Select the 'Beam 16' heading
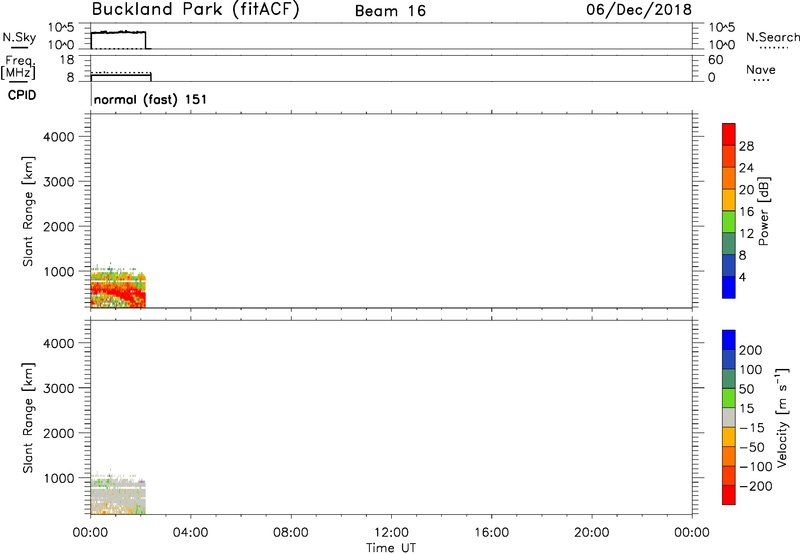Screen dimensions: 800x554 pos(390,11)
